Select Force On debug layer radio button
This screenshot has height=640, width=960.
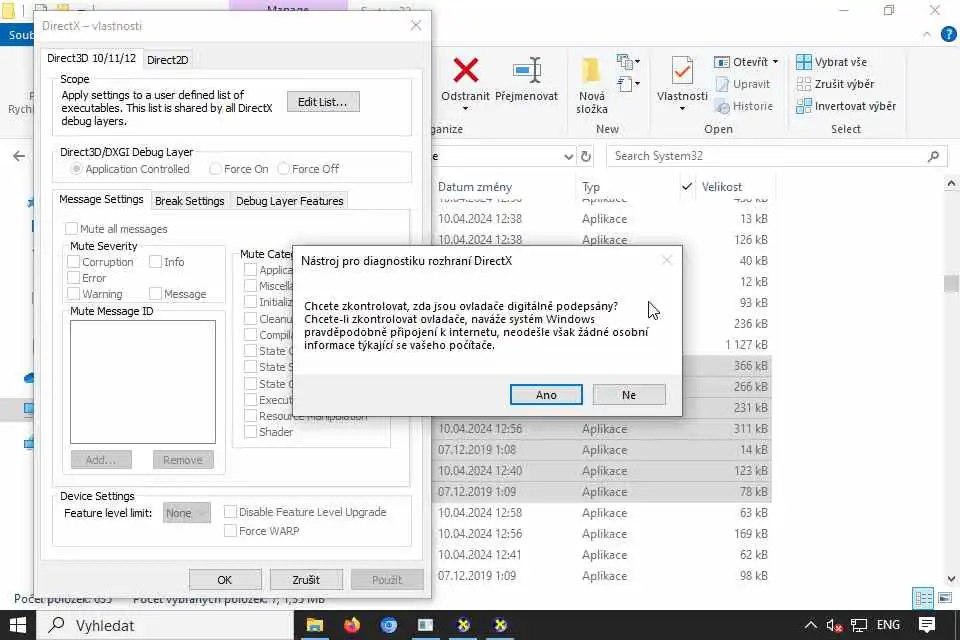[215, 168]
